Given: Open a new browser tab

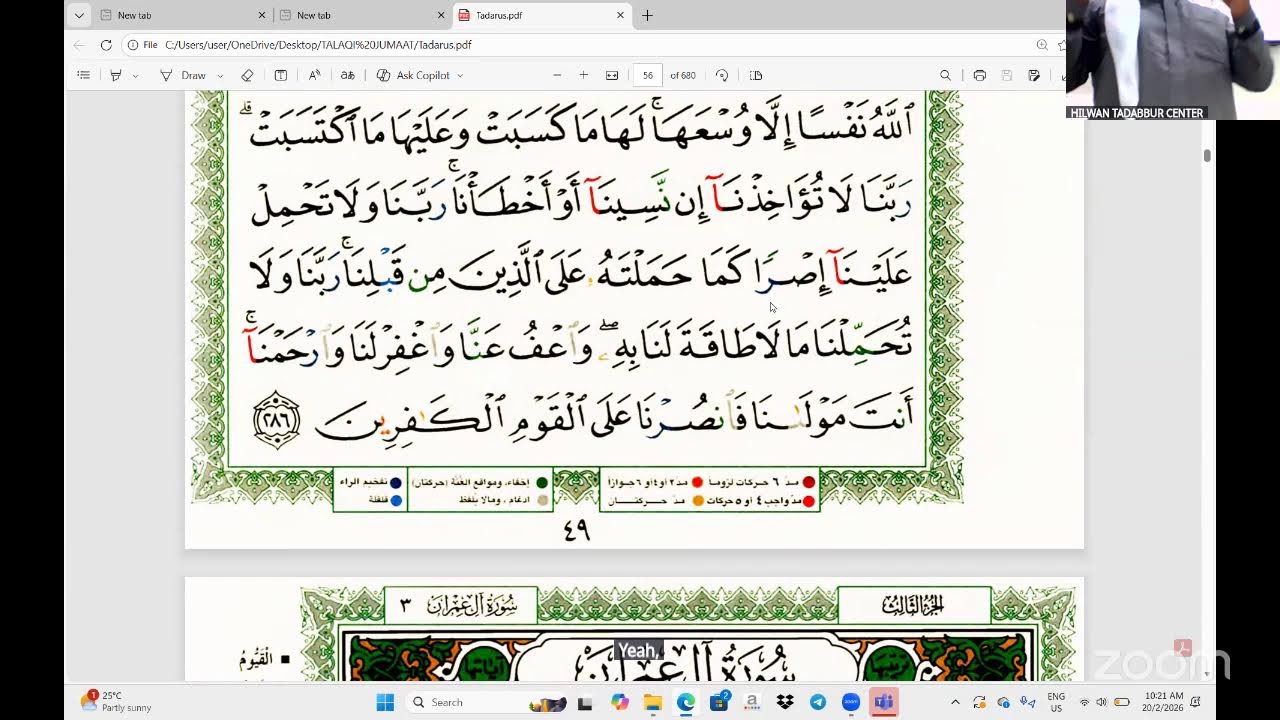Looking at the screenshot, I should [x=647, y=15].
